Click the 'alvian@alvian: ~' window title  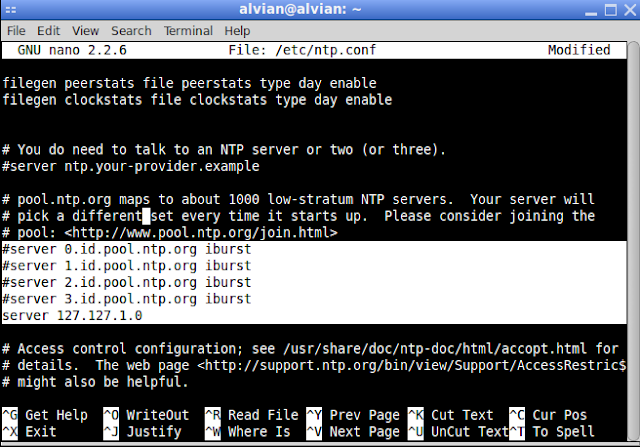300,9
